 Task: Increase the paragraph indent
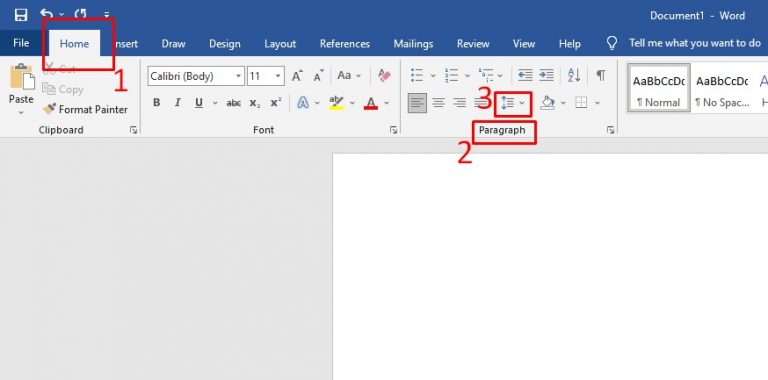click(547, 75)
